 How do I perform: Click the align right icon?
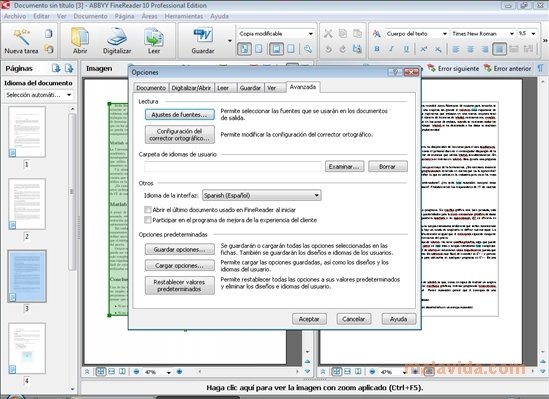[x=485, y=49]
